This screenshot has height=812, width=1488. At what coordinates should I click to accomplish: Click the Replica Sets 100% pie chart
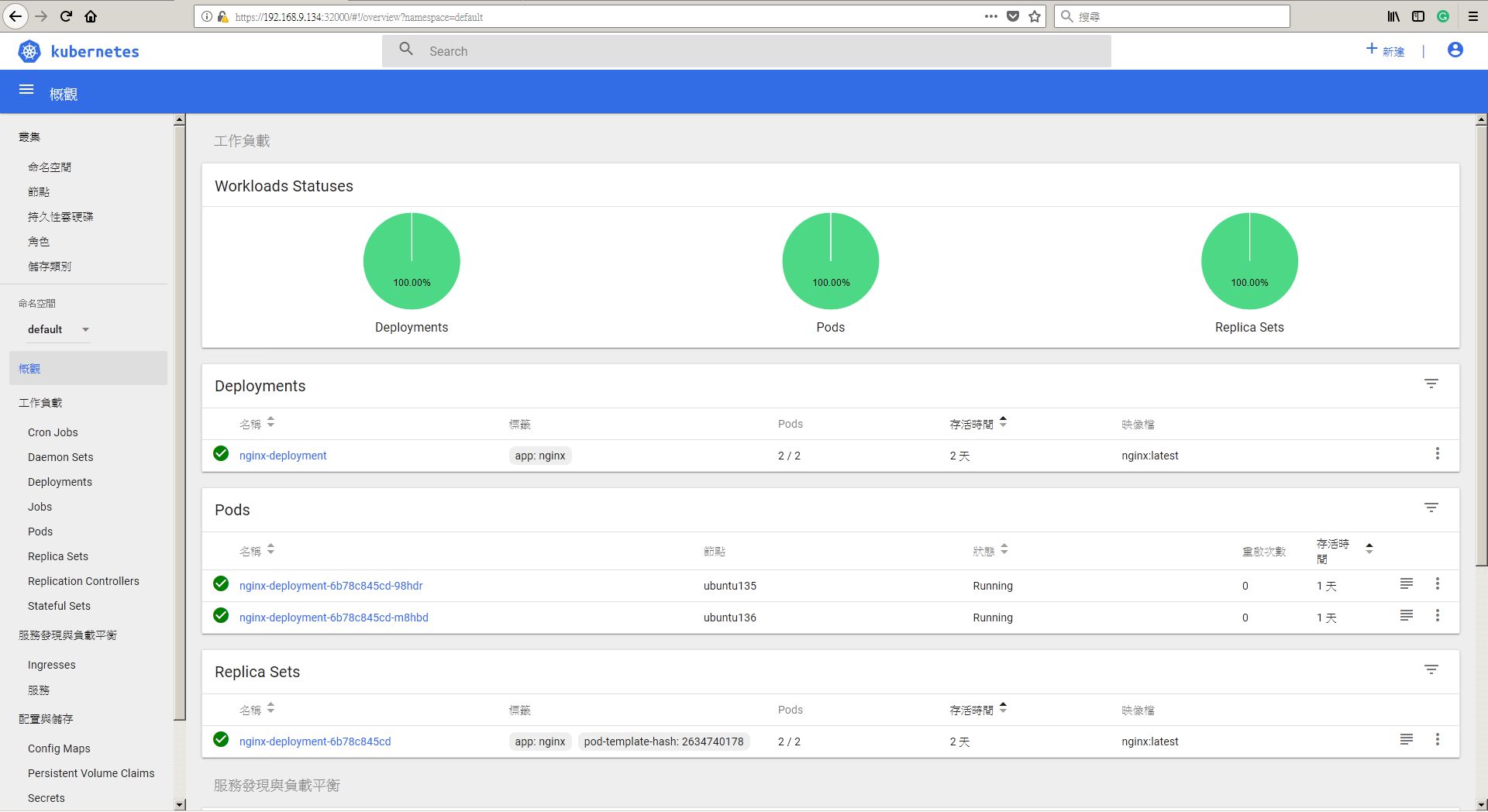[x=1249, y=261]
